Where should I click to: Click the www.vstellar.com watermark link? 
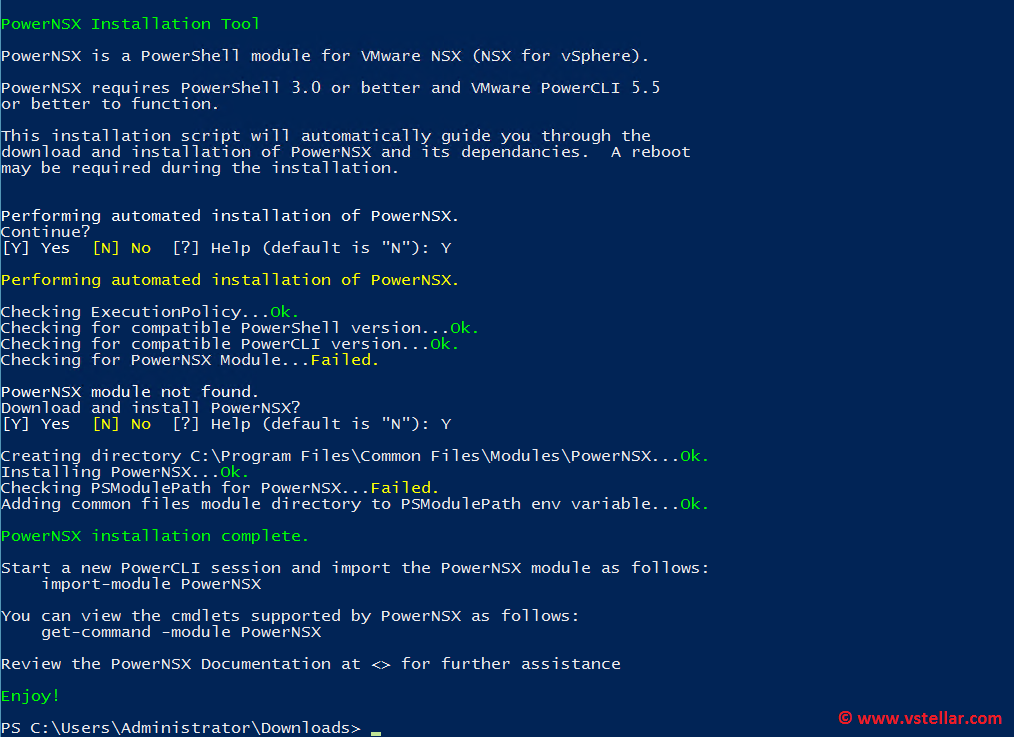click(x=928, y=718)
